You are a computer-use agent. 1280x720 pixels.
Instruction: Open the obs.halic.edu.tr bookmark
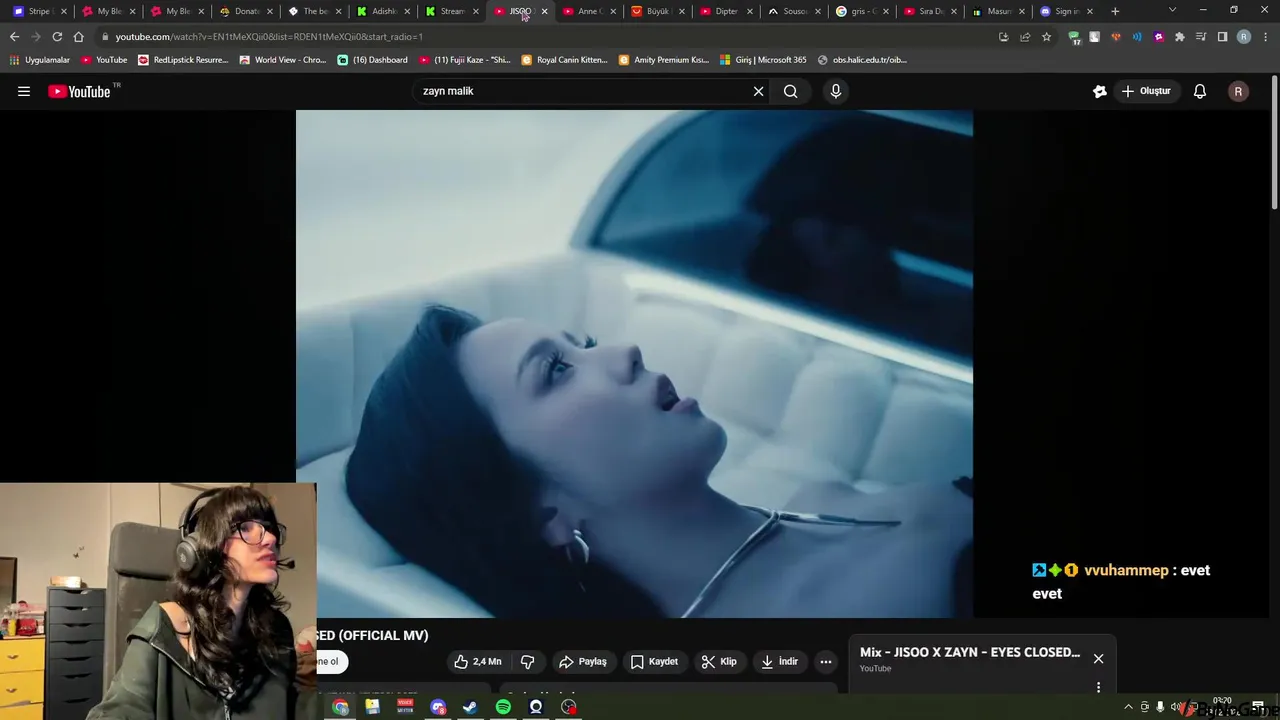(x=862, y=60)
